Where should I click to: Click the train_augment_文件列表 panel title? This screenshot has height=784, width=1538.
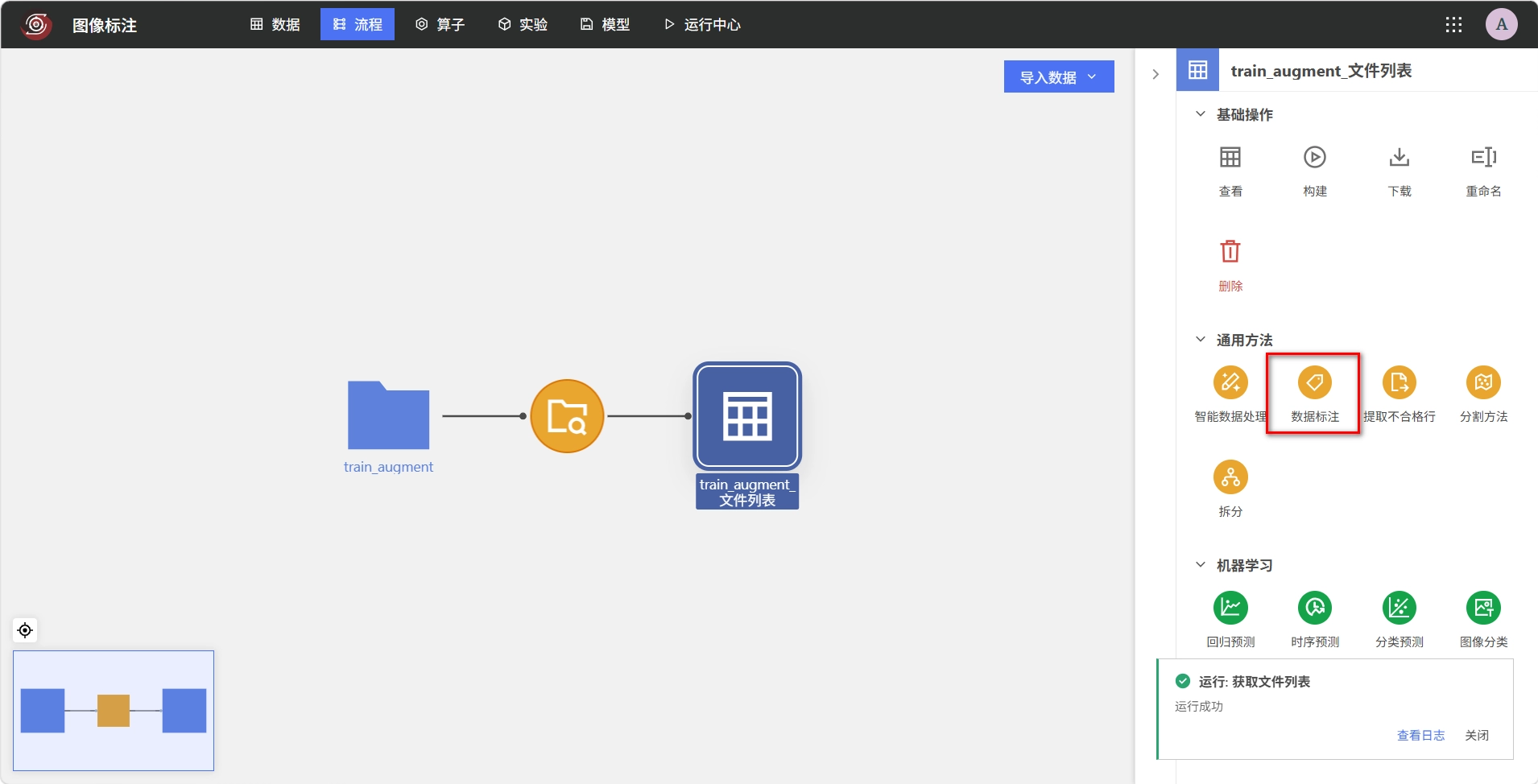(x=1321, y=71)
